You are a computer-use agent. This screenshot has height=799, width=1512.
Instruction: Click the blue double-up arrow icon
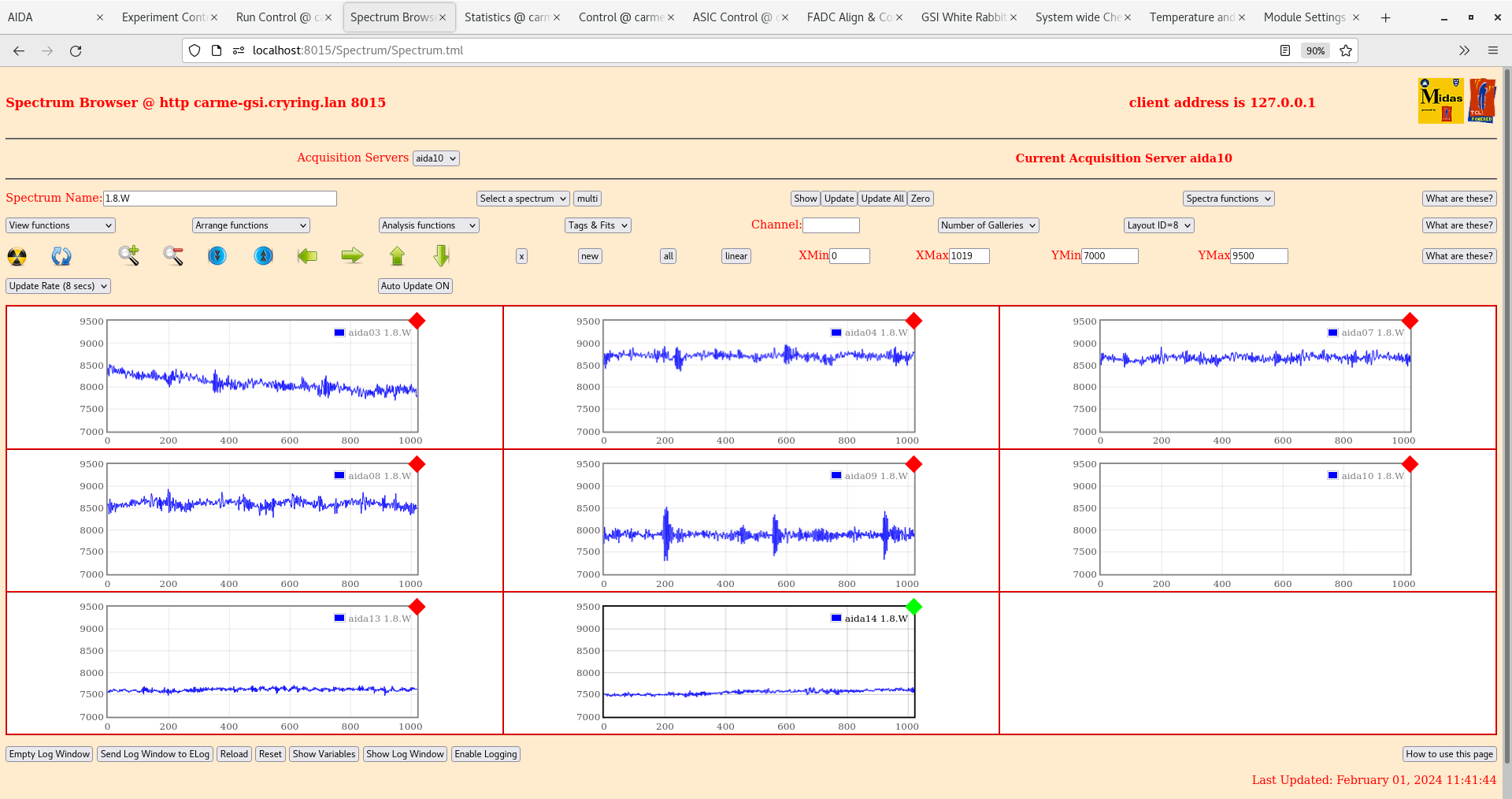click(263, 256)
